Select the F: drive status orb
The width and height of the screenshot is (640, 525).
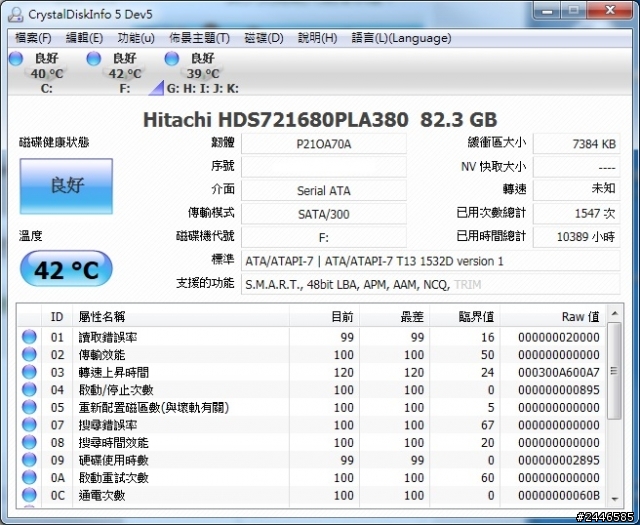(x=94, y=60)
